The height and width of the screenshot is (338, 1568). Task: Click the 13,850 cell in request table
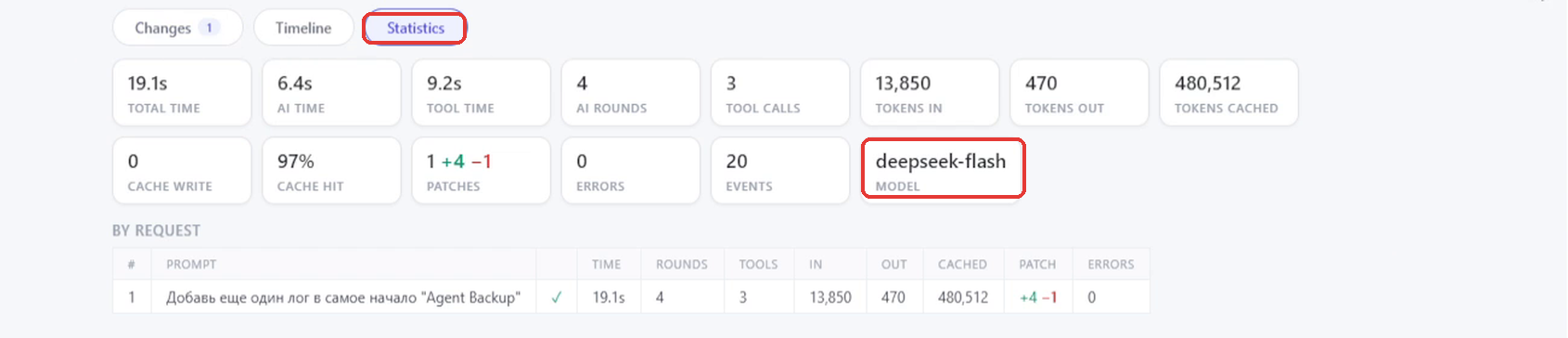coord(830,298)
